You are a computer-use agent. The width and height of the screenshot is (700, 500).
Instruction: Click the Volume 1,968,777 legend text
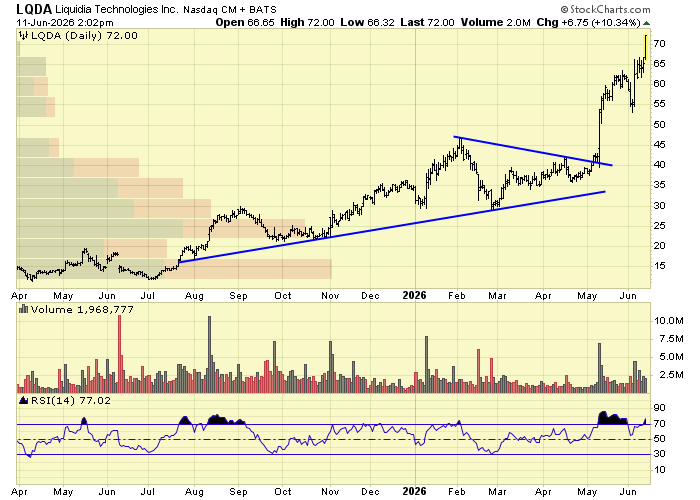click(x=82, y=309)
